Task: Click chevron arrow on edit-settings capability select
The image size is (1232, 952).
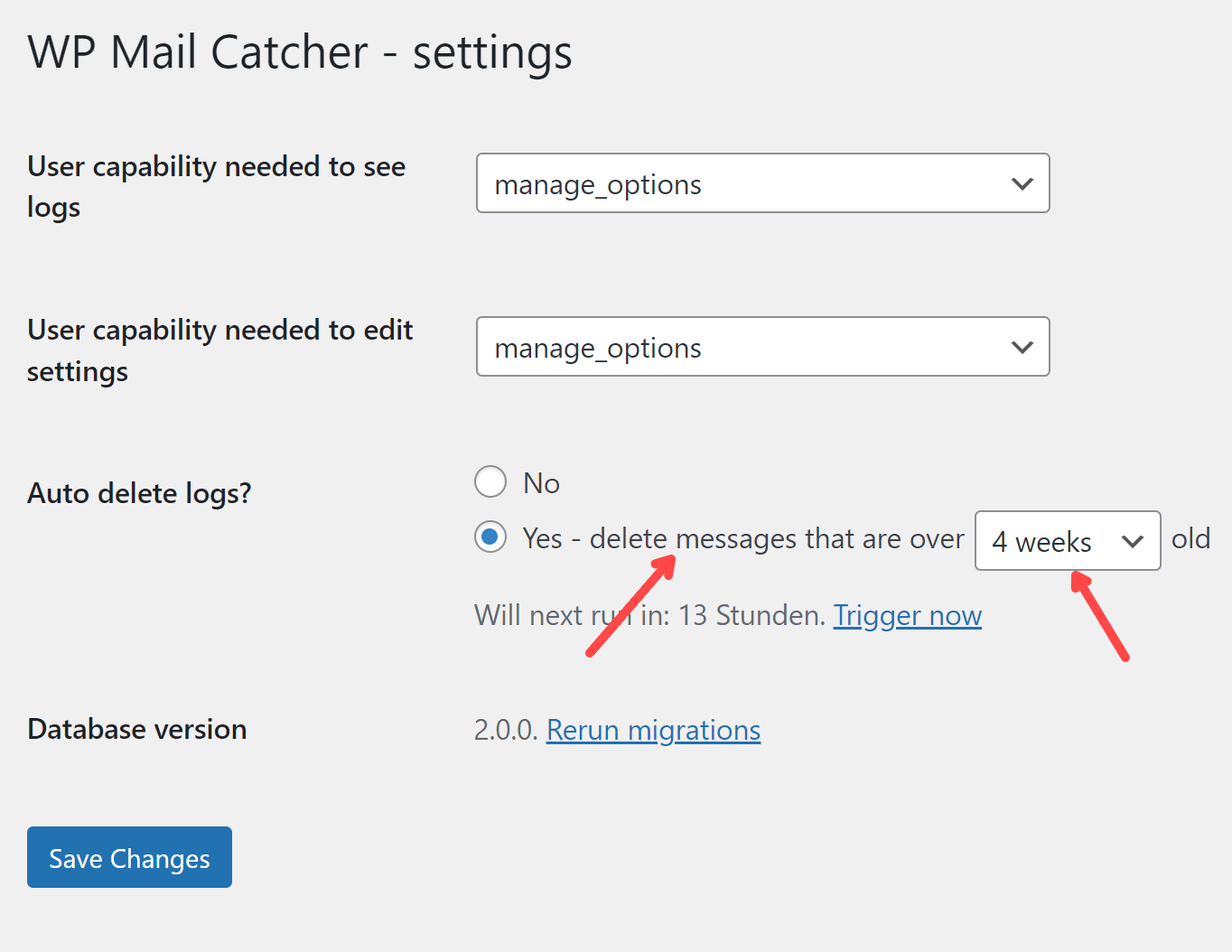Action: tap(1022, 348)
